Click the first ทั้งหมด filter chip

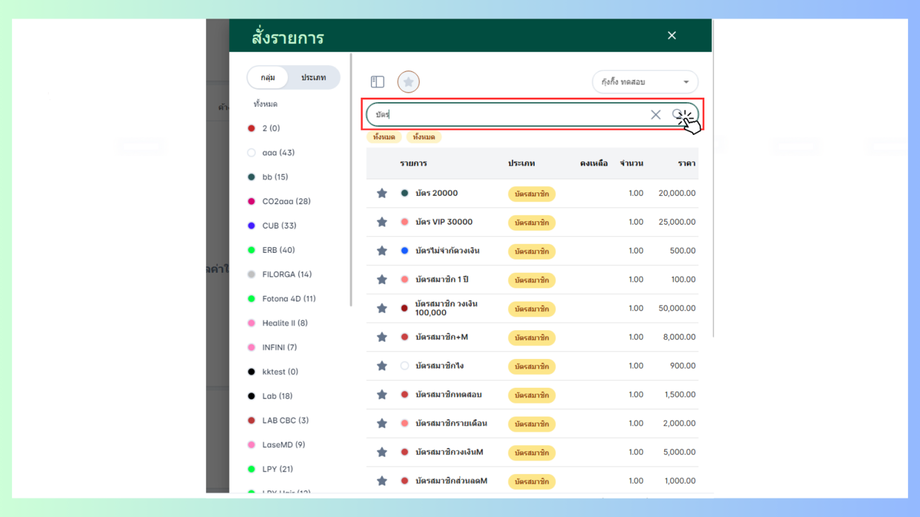[x=384, y=137]
